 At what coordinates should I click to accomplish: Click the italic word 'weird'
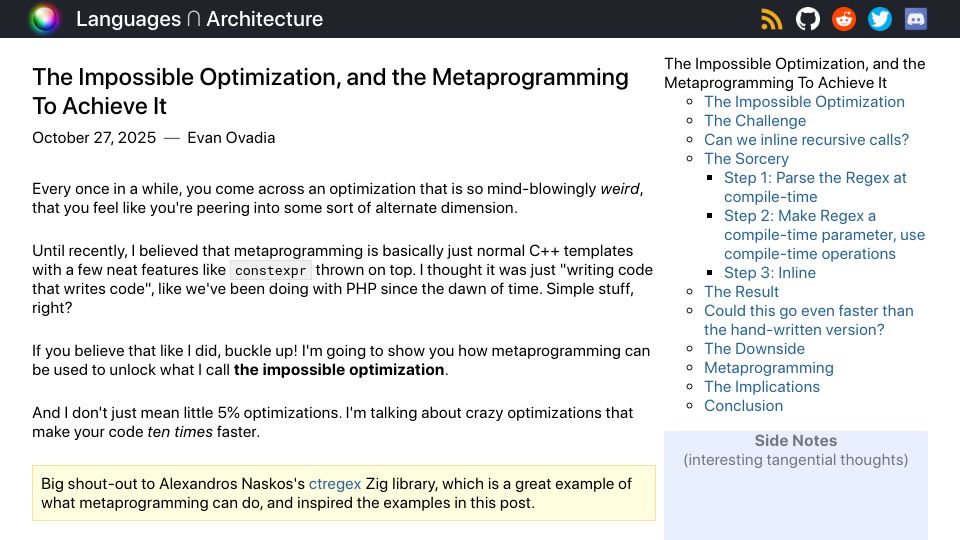point(620,189)
